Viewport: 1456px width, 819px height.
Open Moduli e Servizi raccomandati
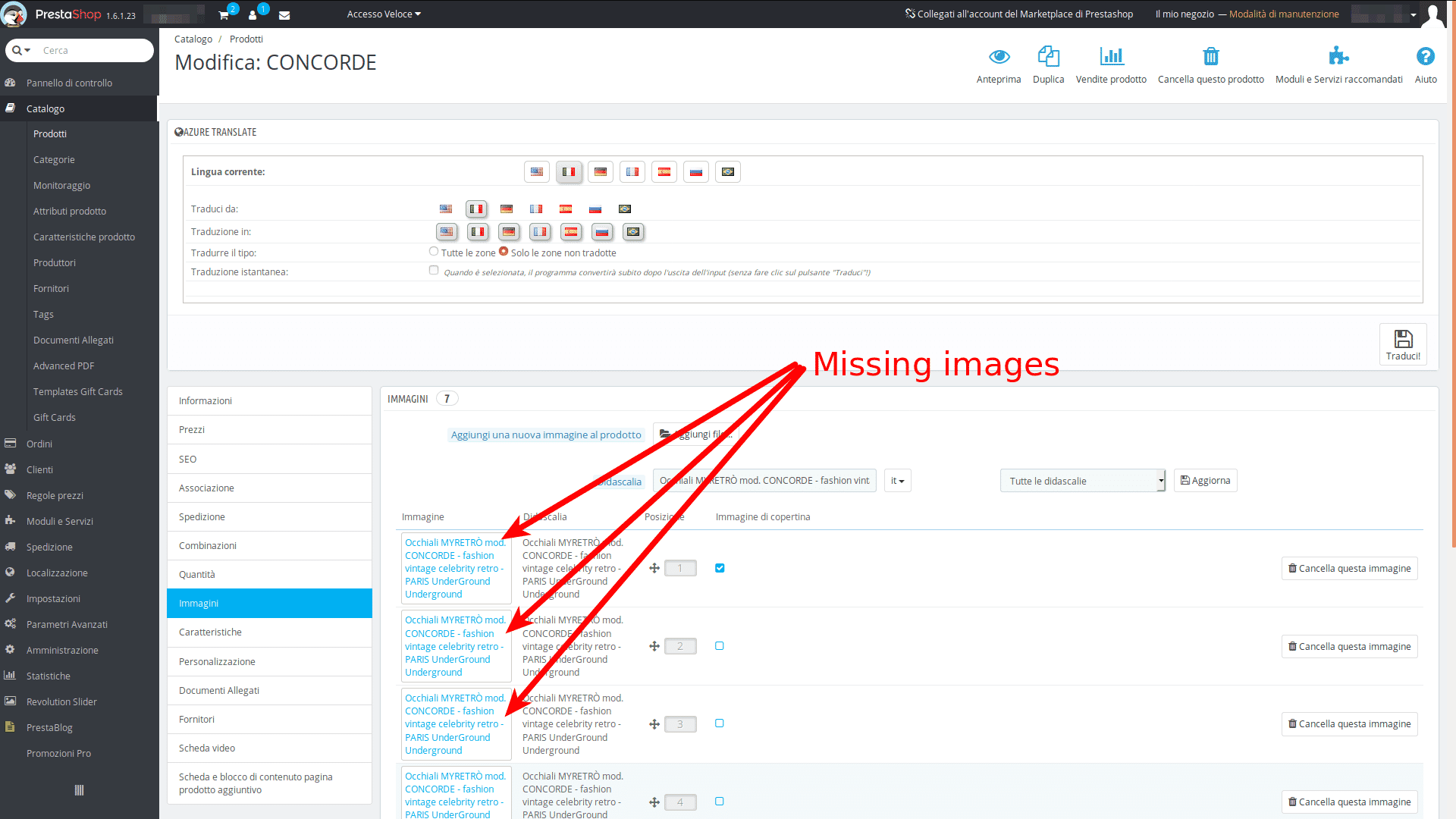click(x=1338, y=64)
